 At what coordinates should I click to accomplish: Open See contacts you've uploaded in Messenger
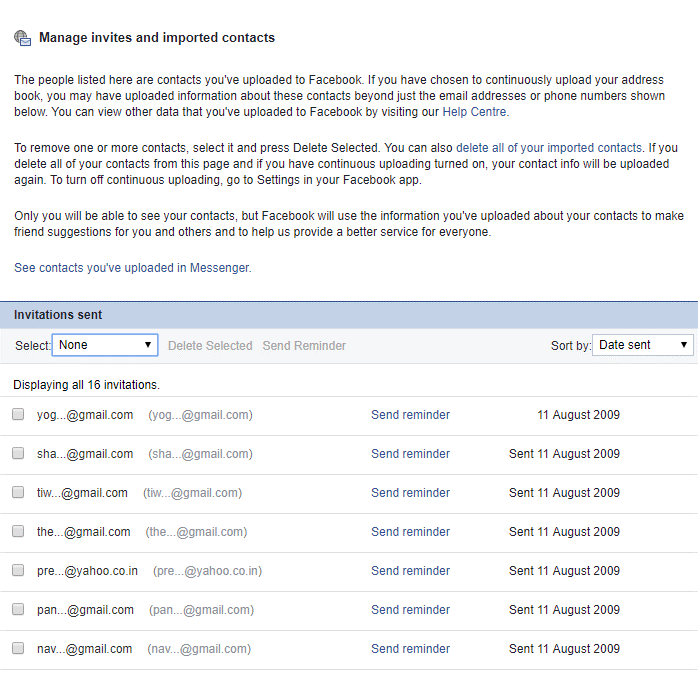coord(133,268)
